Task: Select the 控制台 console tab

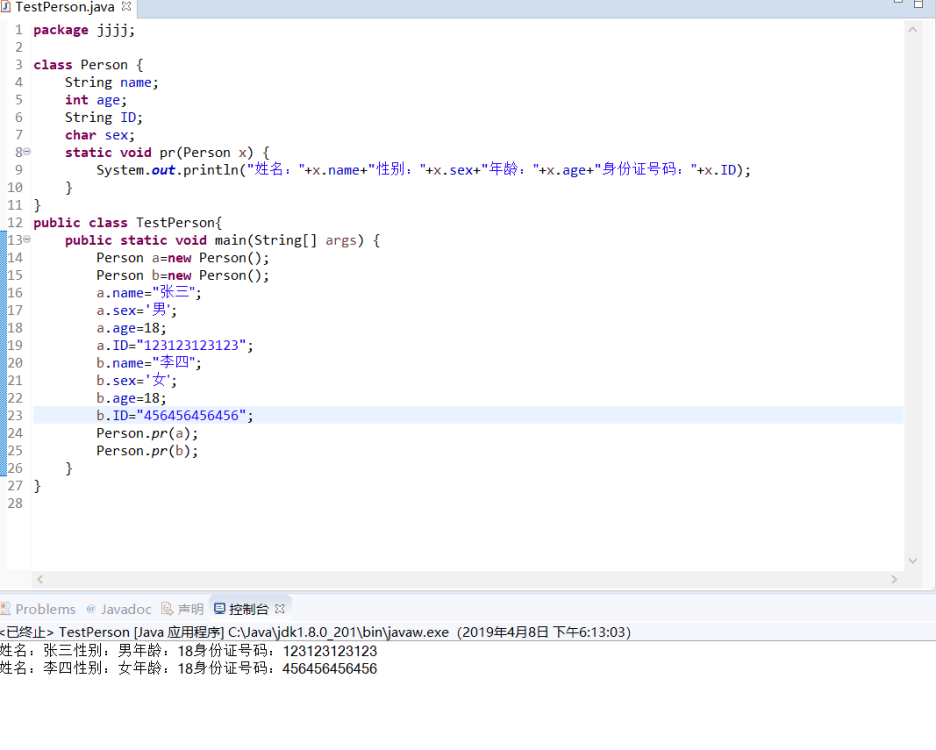Action: tap(248, 609)
